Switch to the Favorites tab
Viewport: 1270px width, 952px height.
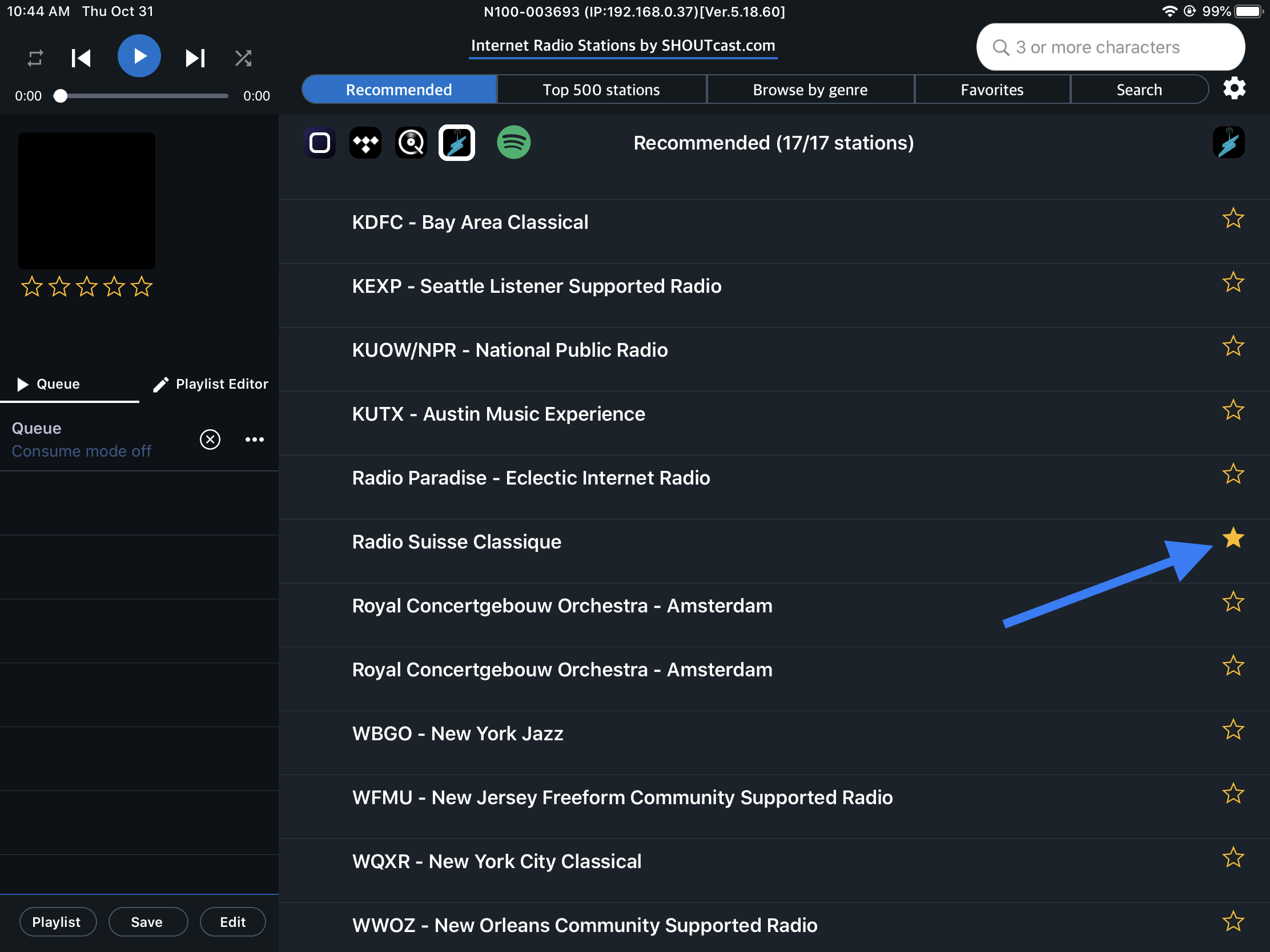pos(991,90)
